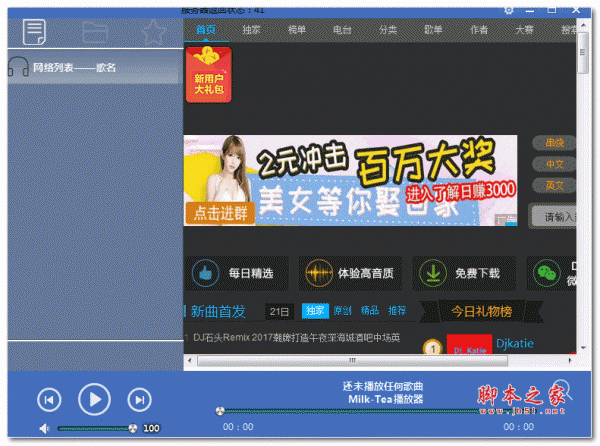Open Djkatie profile link
The image size is (600, 446).
514,343
